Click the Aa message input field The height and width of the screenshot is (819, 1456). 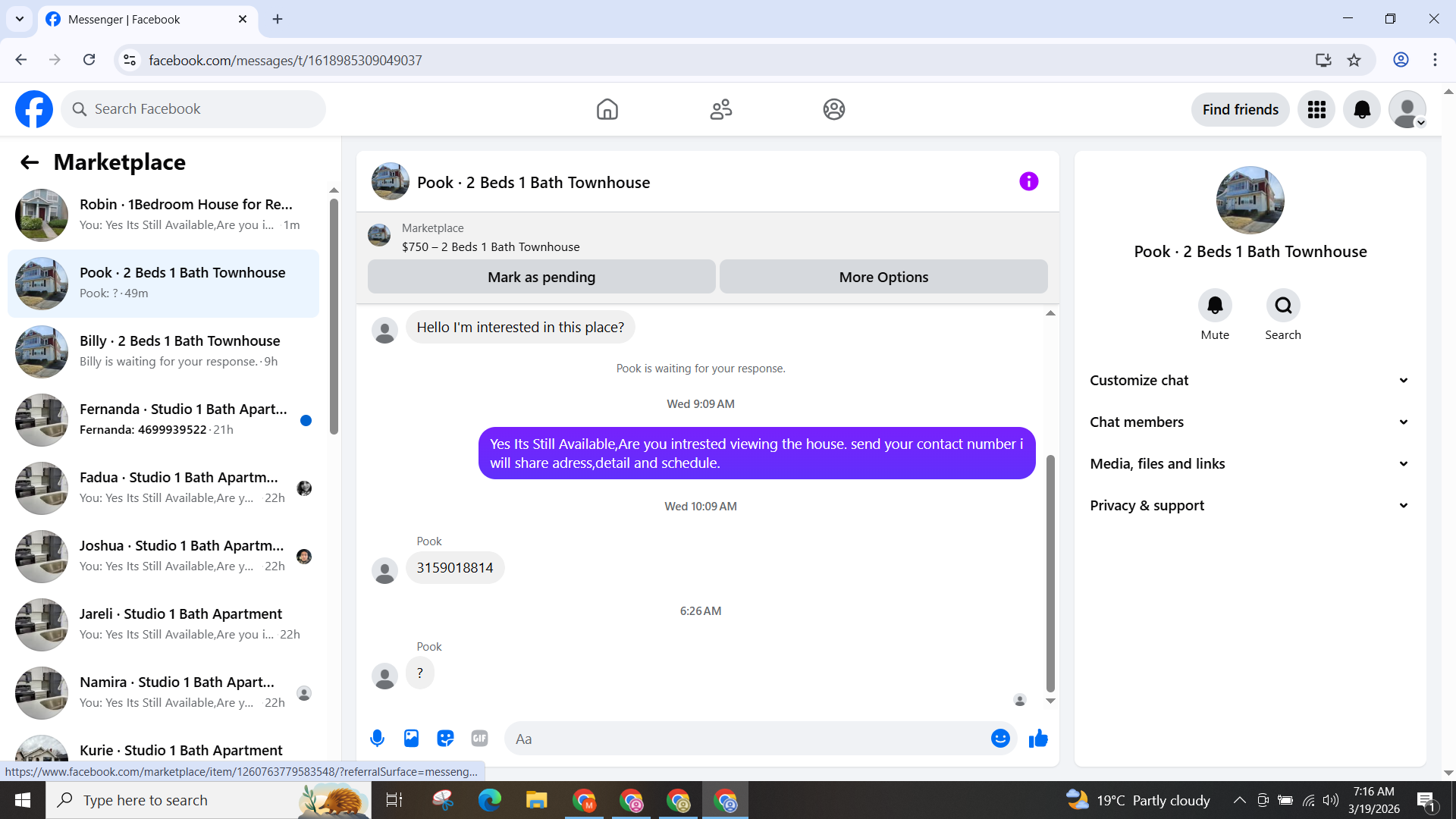pyautogui.click(x=747, y=739)
